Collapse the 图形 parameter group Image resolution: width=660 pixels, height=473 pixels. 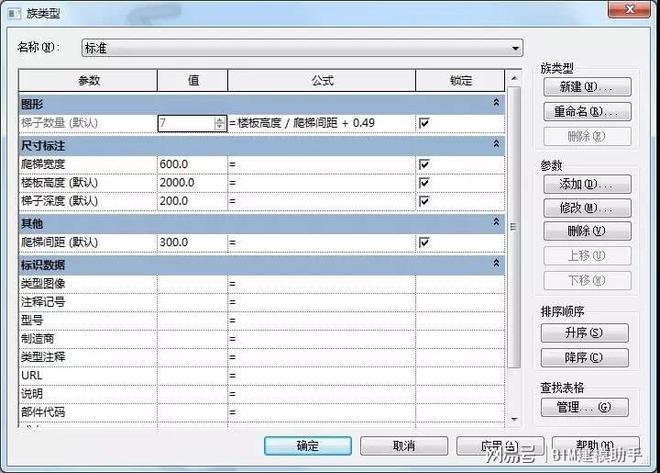click(x=496, y=103)
